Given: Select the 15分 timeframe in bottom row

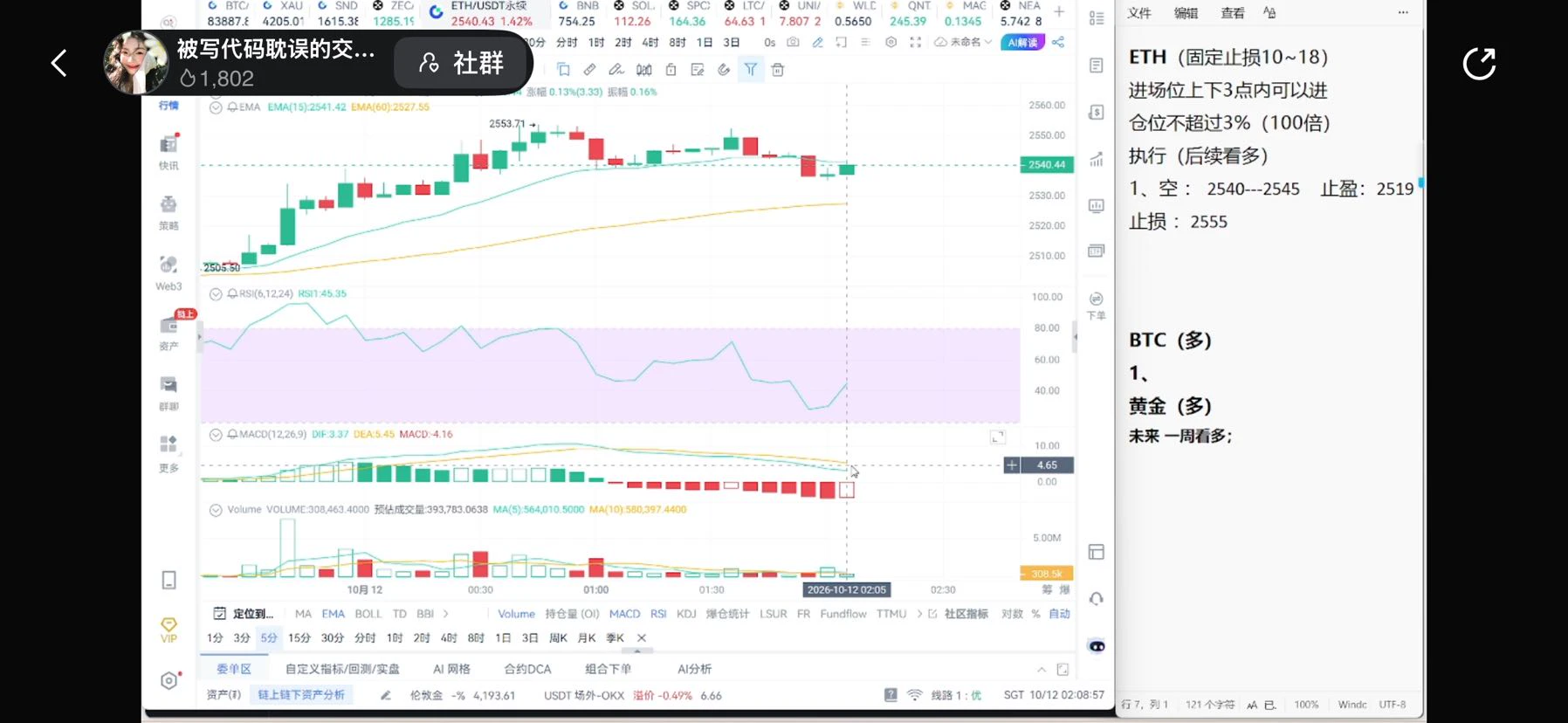Looking at the screenshot, I should pyautogui.click(x=299, y=638).
